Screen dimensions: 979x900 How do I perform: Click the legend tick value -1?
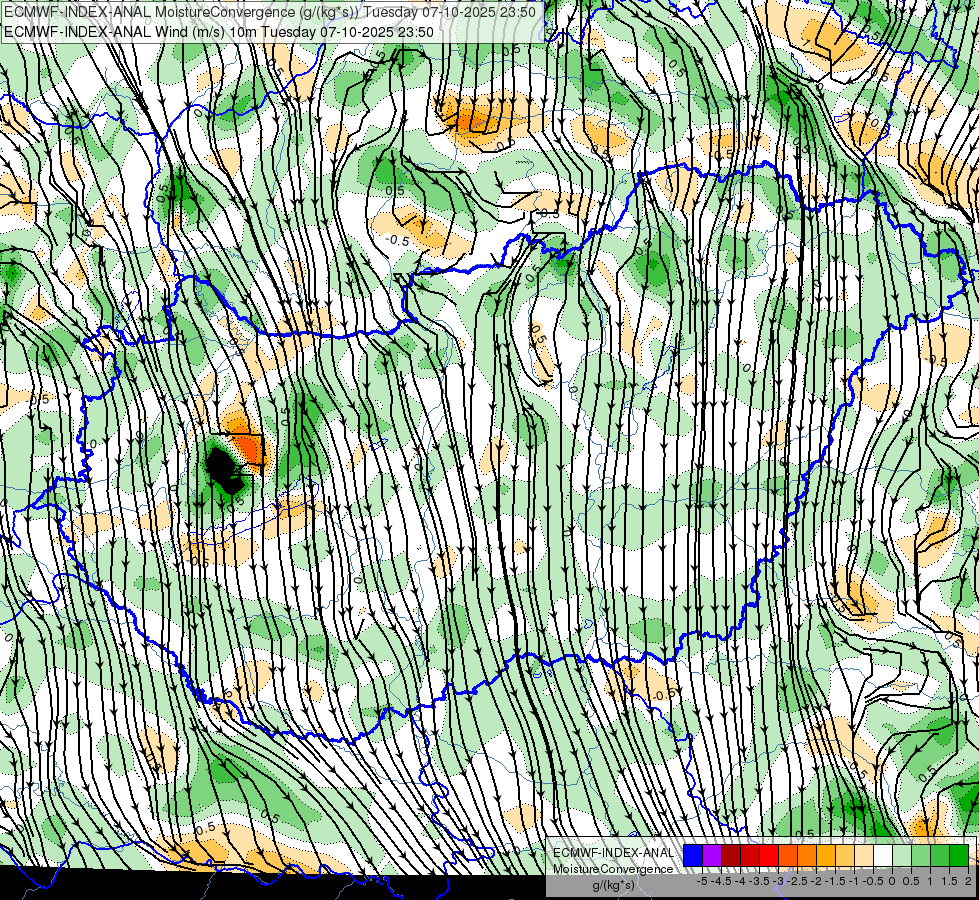pyautogui.click(x=854, y=881)
